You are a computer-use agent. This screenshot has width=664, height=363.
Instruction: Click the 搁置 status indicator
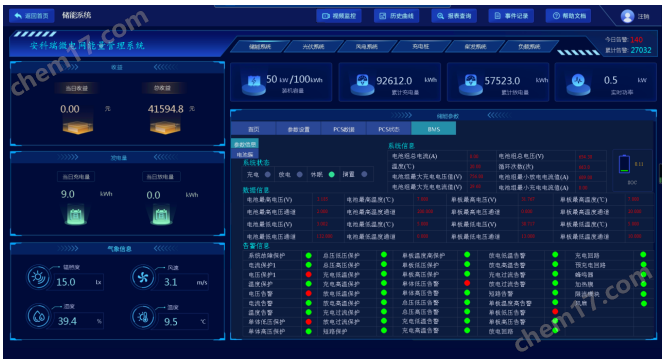click(x=364, y=175)
